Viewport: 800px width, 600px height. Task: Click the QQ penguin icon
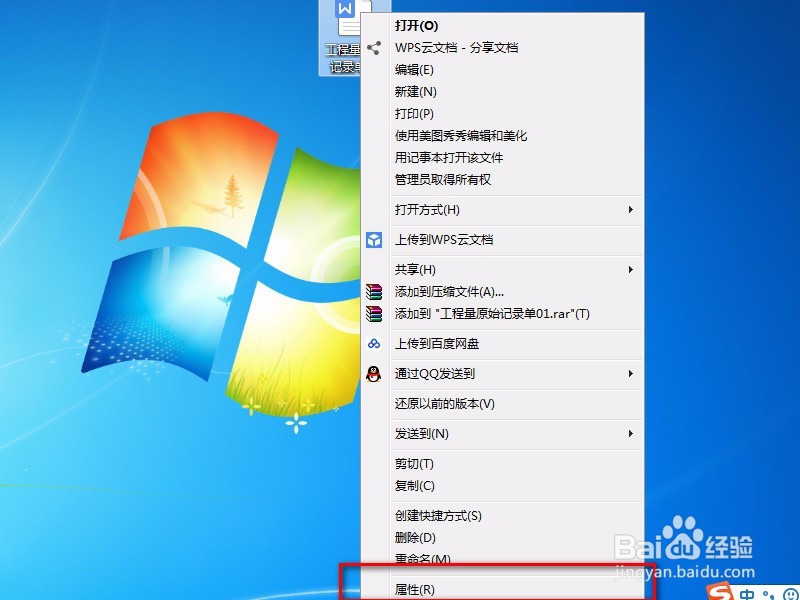point(373,374)
